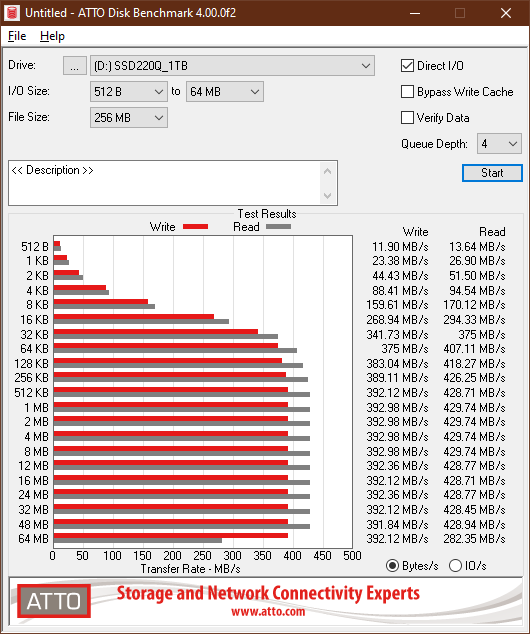Select the Bytes/s radio button
The width and height of the screenshot is (530, 634).
[392, 566]
